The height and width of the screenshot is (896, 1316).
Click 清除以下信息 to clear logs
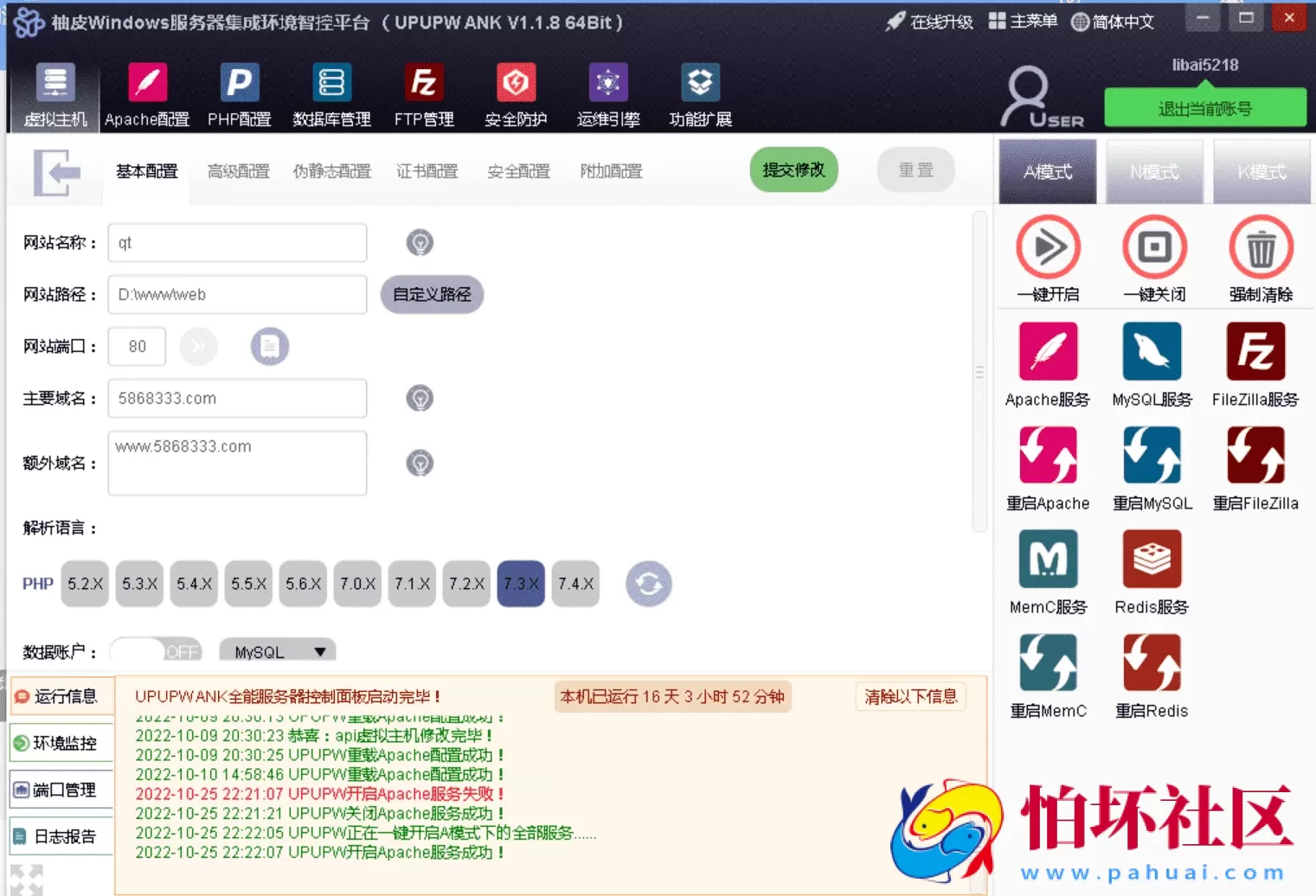tap(909, 696)
